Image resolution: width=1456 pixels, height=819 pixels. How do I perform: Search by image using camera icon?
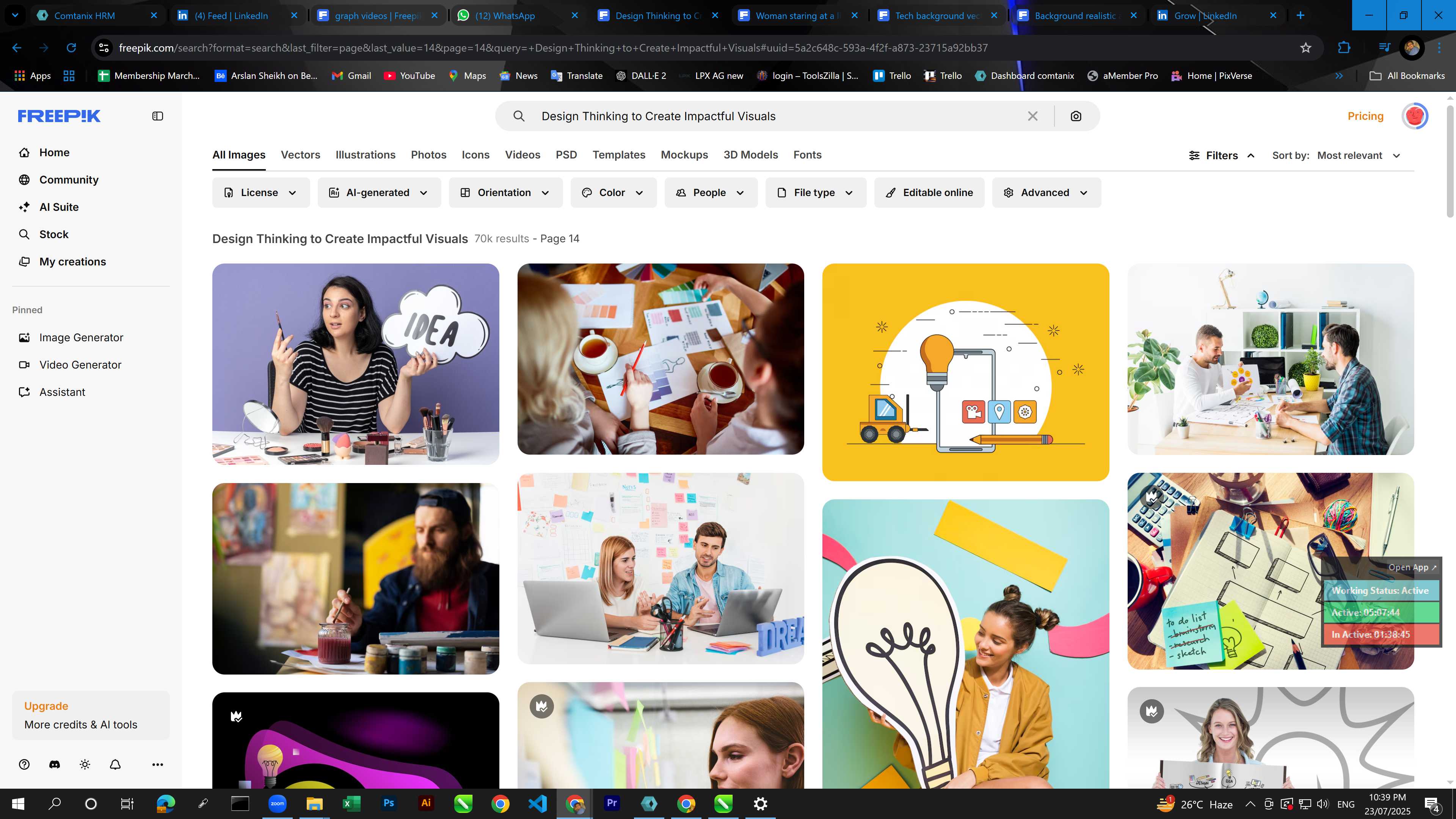[1076, 116]
